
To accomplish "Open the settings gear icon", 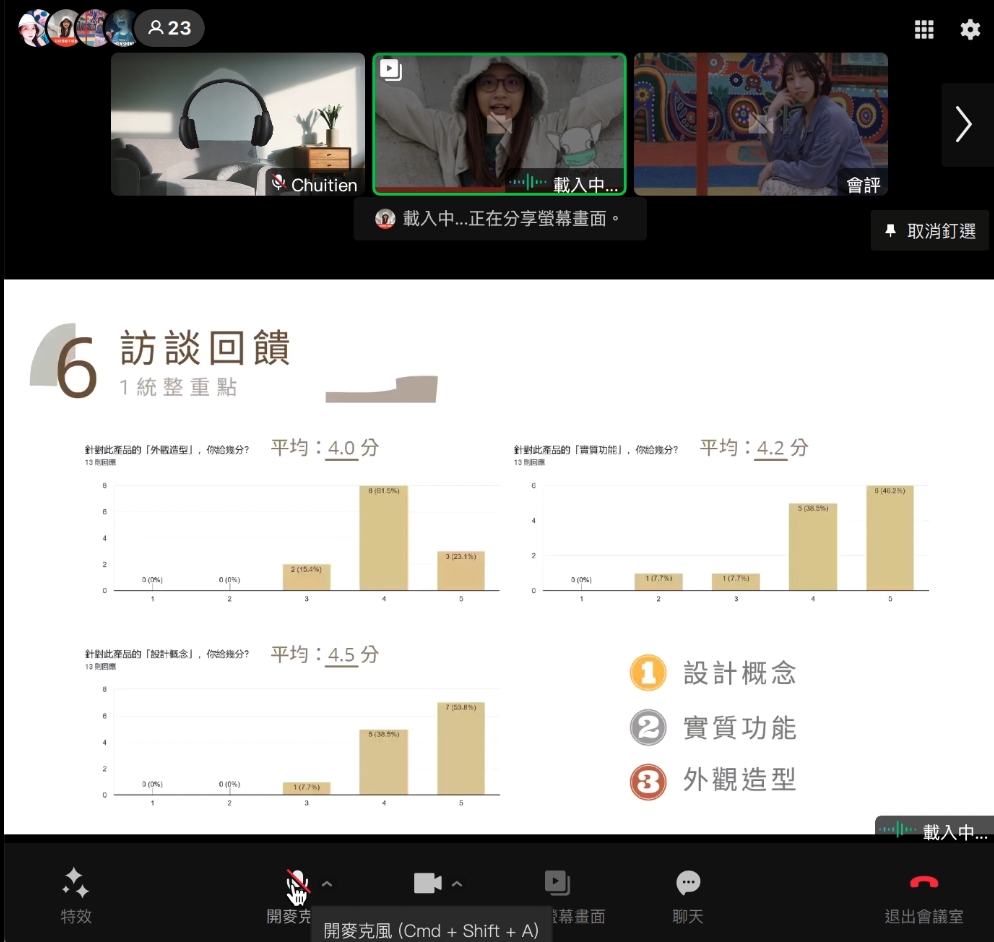I will 970,29.
